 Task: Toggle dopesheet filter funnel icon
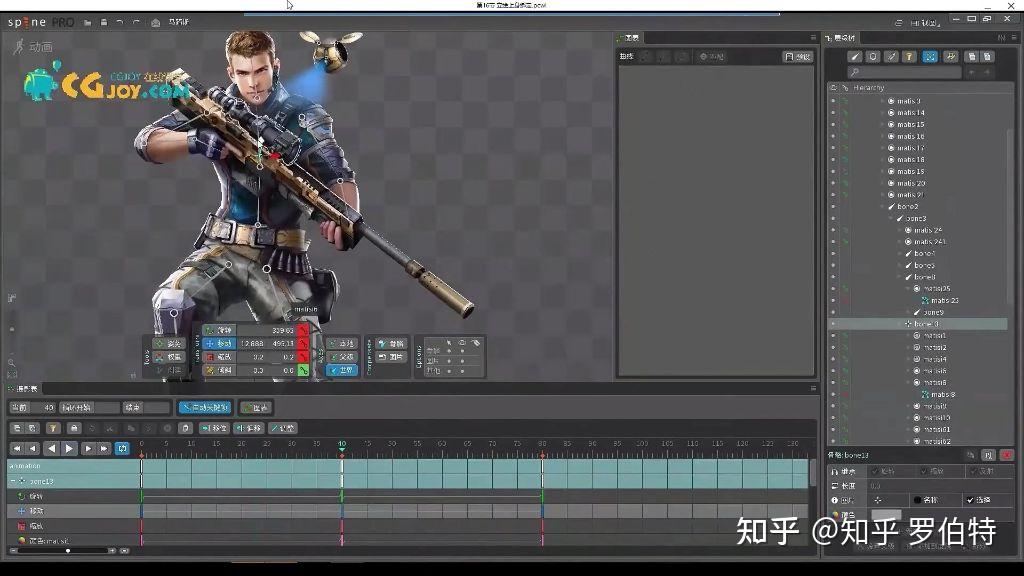point(53,428)
